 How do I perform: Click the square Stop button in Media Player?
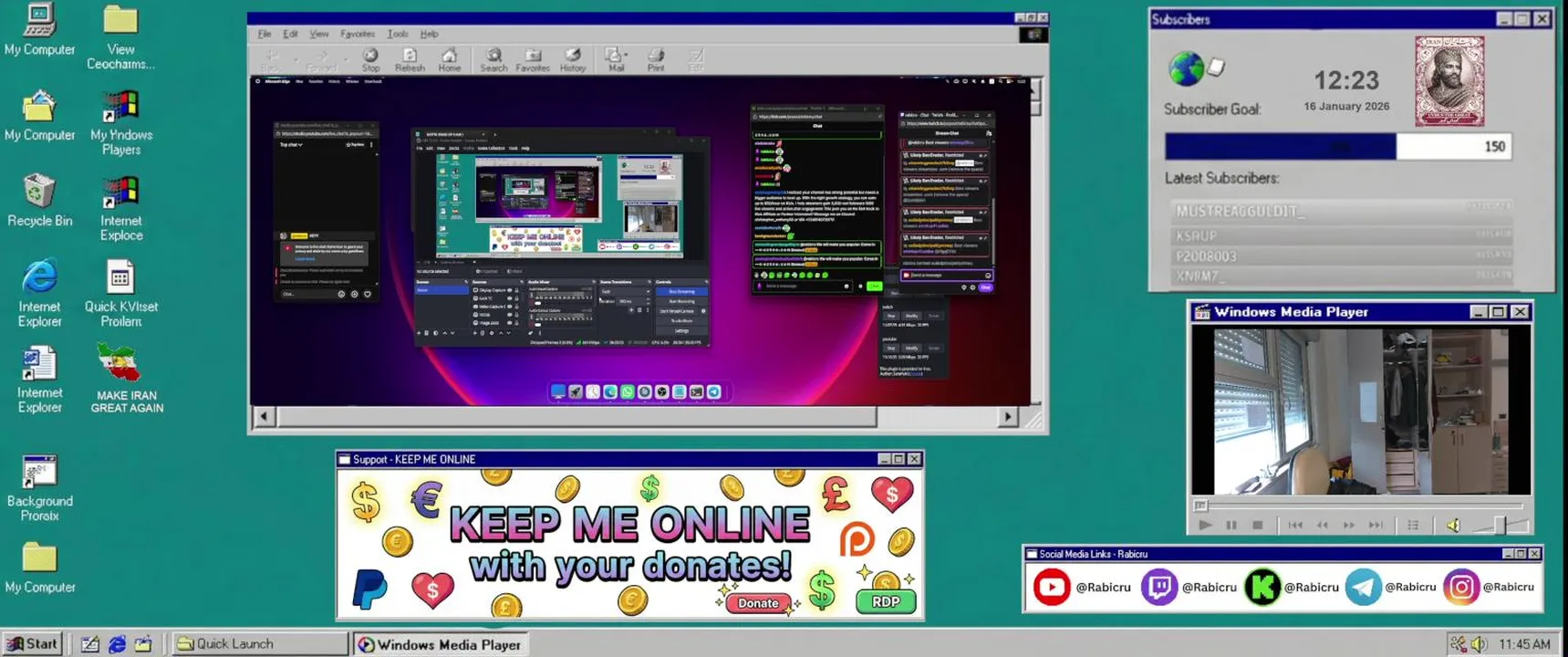tap(1258, 525)
